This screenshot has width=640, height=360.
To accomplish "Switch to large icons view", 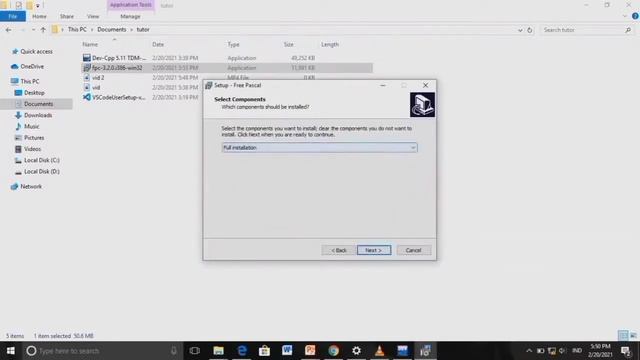I will pos(633,336).
